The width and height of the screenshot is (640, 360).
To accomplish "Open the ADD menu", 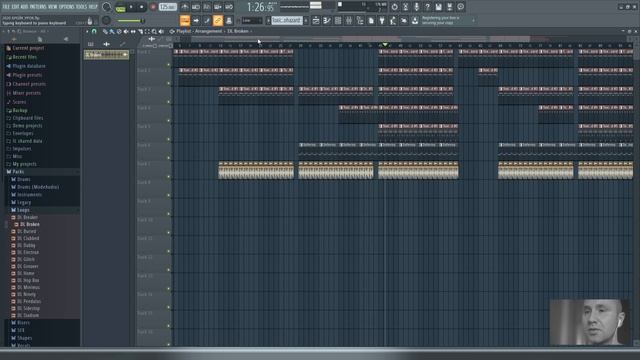I will click(x=24, y=7).
